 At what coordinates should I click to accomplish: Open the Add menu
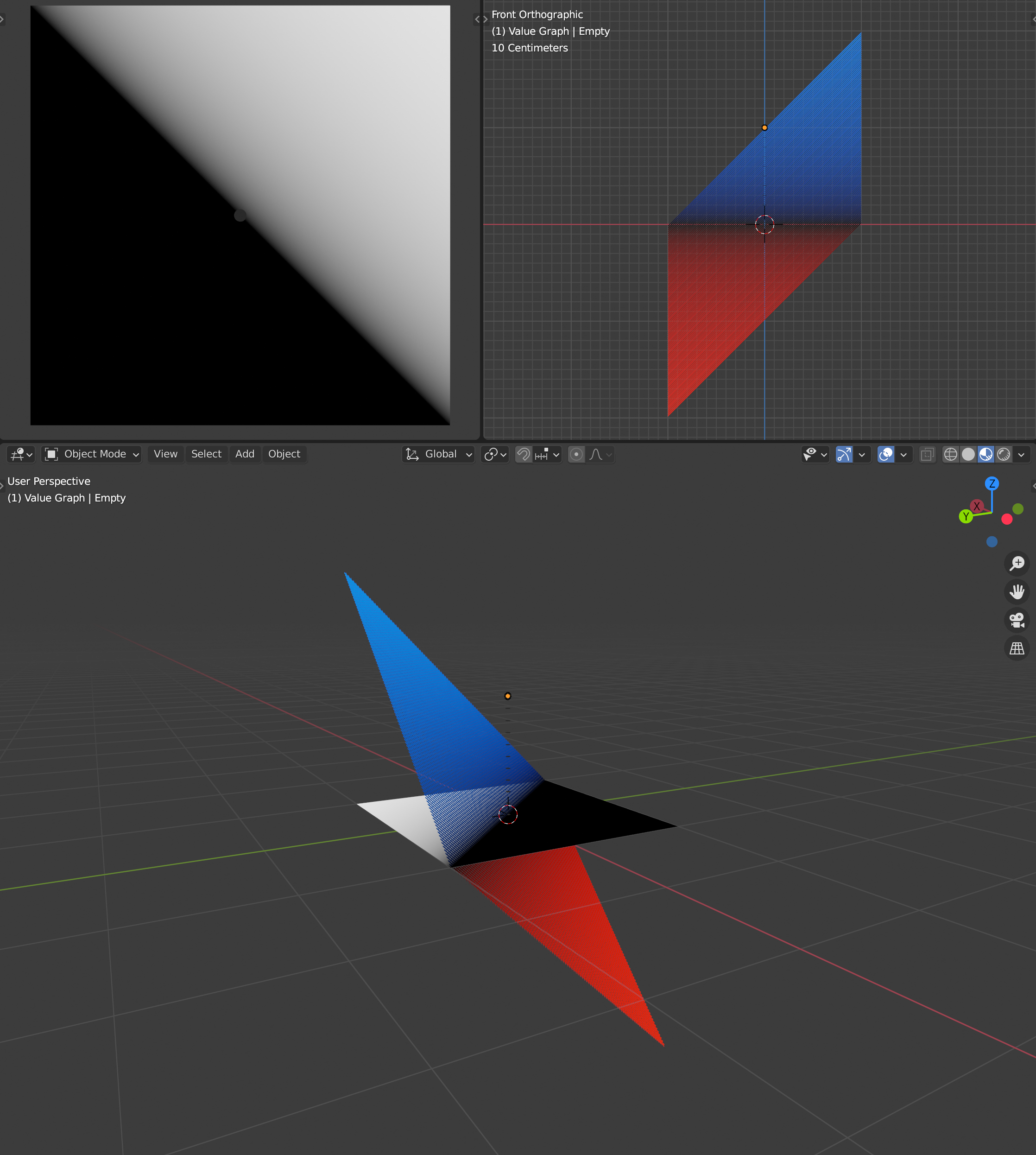[x=245, y=454]
